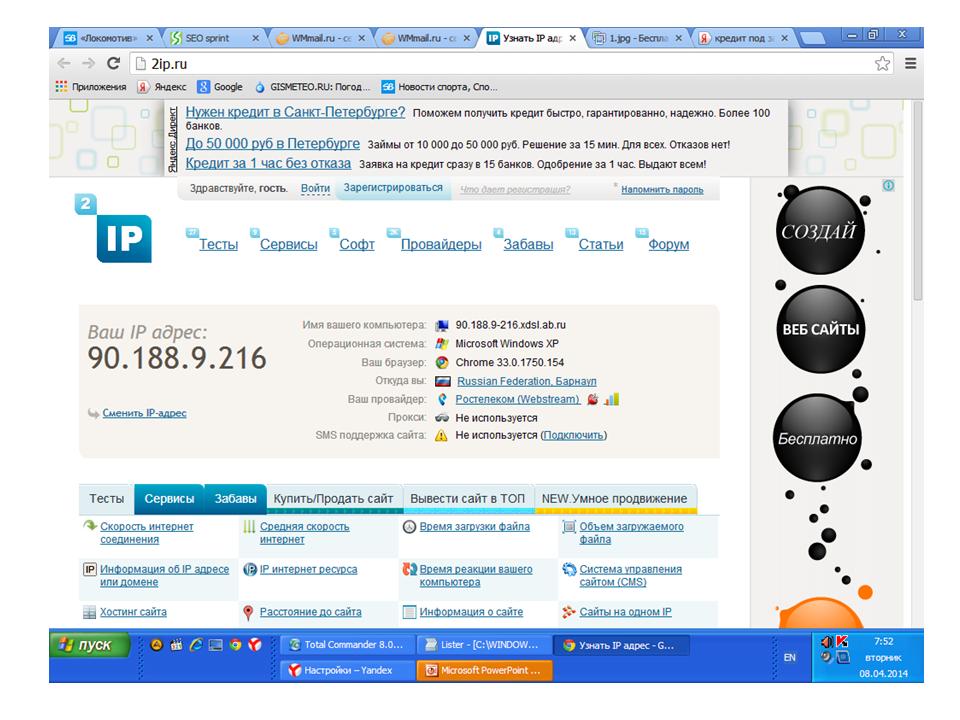Open Total Commander from the taskbar
The width and height of the screenshot is (960, 720).
coord(347,645)
